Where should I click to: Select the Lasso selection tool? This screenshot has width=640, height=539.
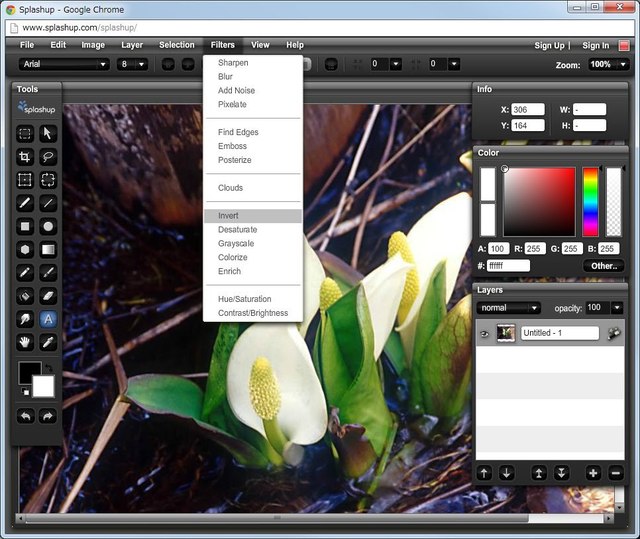point(48,157)
